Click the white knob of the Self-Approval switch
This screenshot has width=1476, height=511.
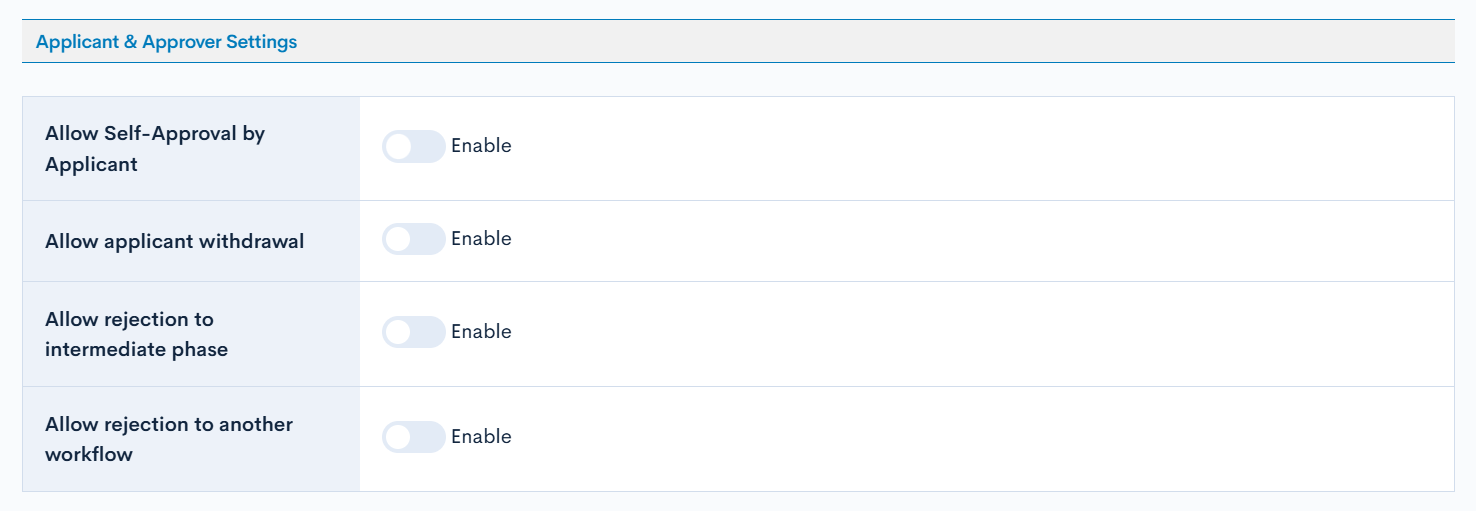coord(399,146)
